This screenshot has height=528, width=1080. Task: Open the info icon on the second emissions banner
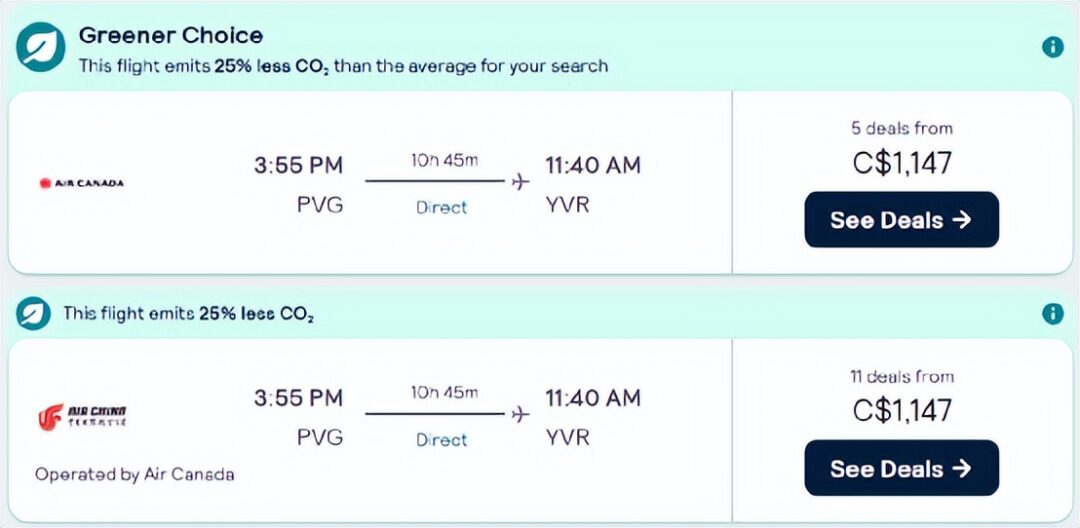1052,314
